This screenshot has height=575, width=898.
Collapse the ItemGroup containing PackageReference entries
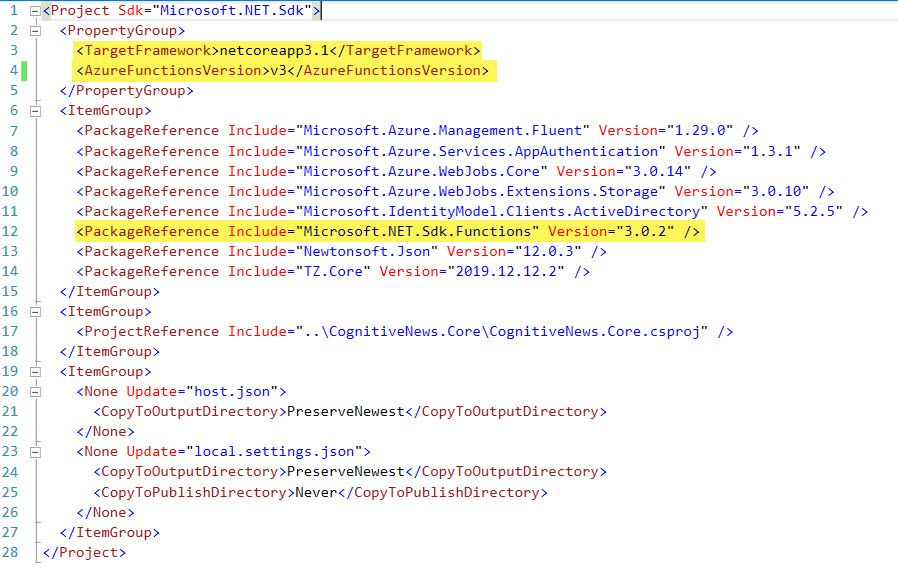35,111
